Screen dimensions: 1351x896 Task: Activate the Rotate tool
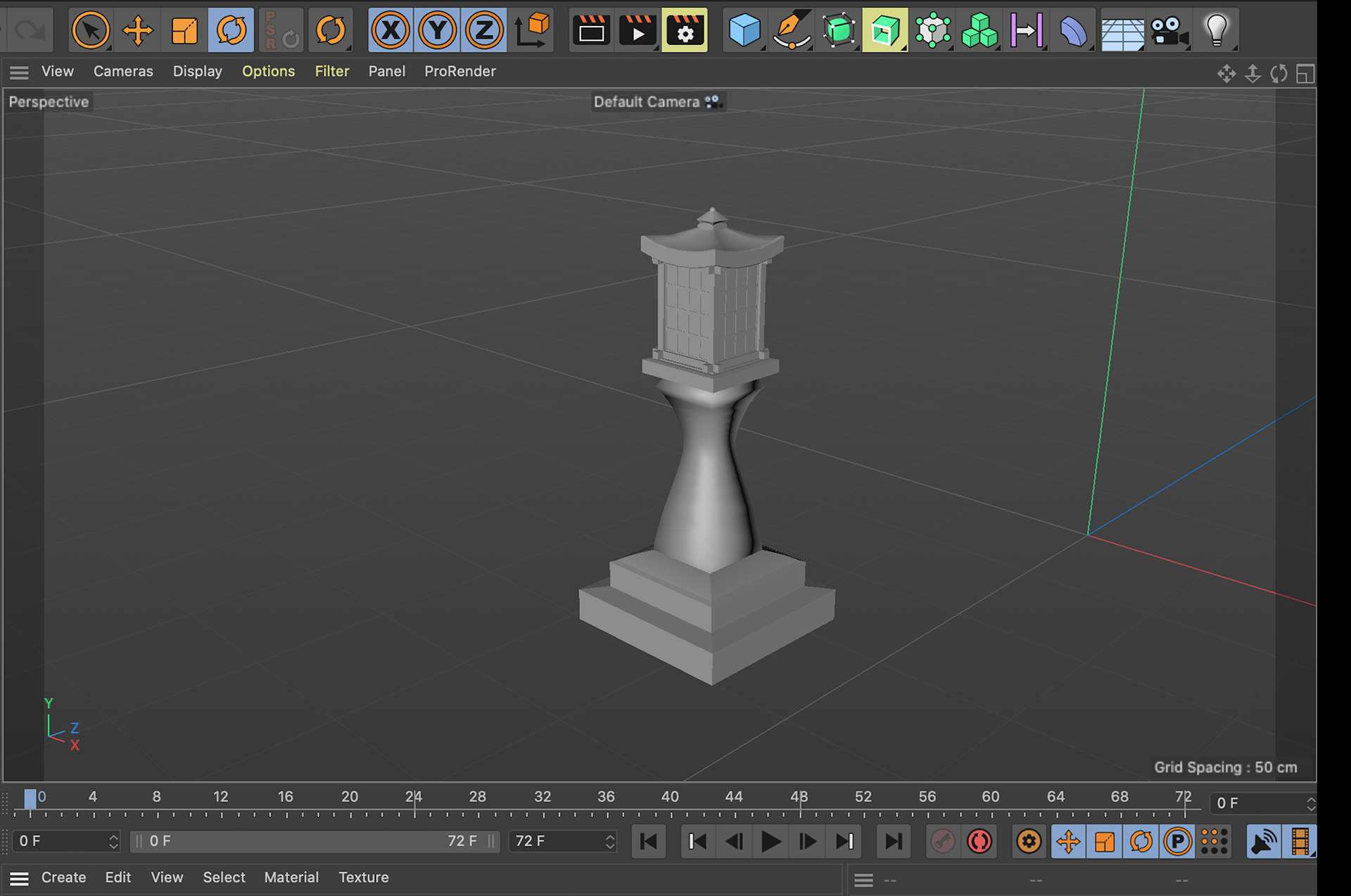click(x=231, y=31)
